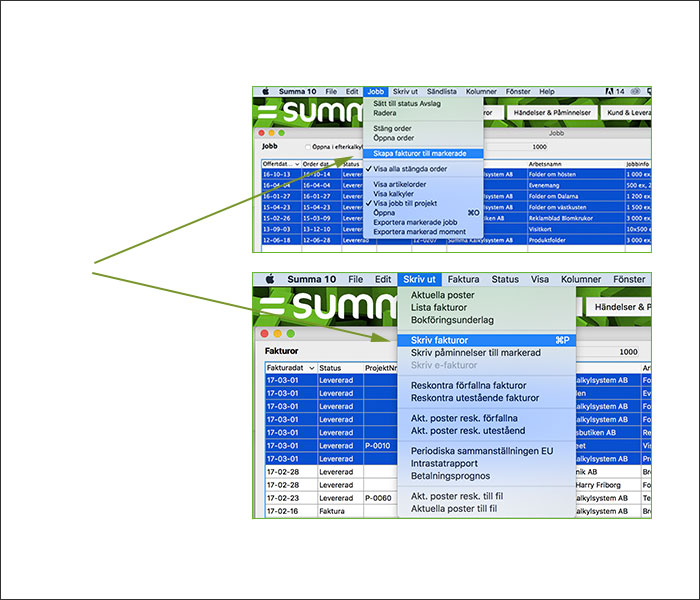
Task: Tick the Öppna i efterkalkyl checkbox
Action: pos(308,147)
